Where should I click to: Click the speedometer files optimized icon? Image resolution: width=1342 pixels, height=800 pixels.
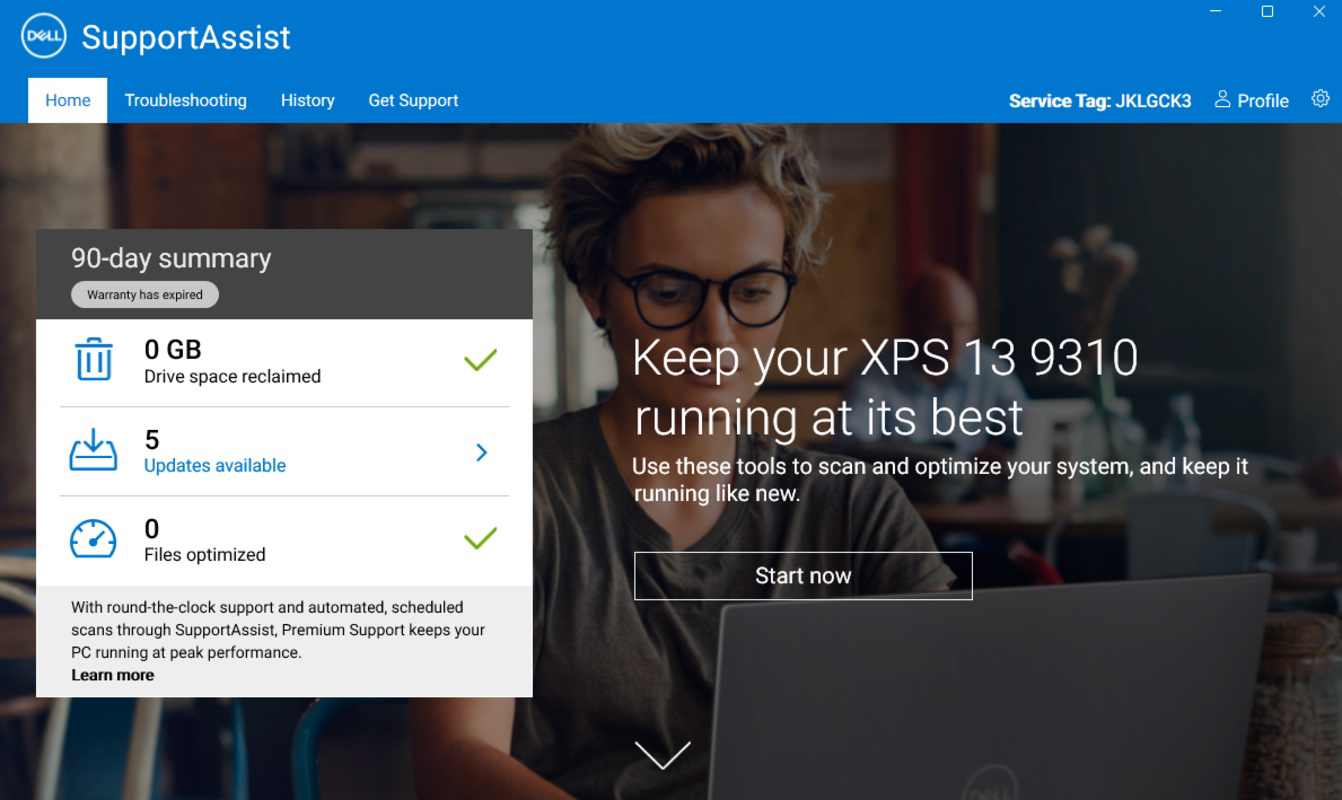[93, 539]
